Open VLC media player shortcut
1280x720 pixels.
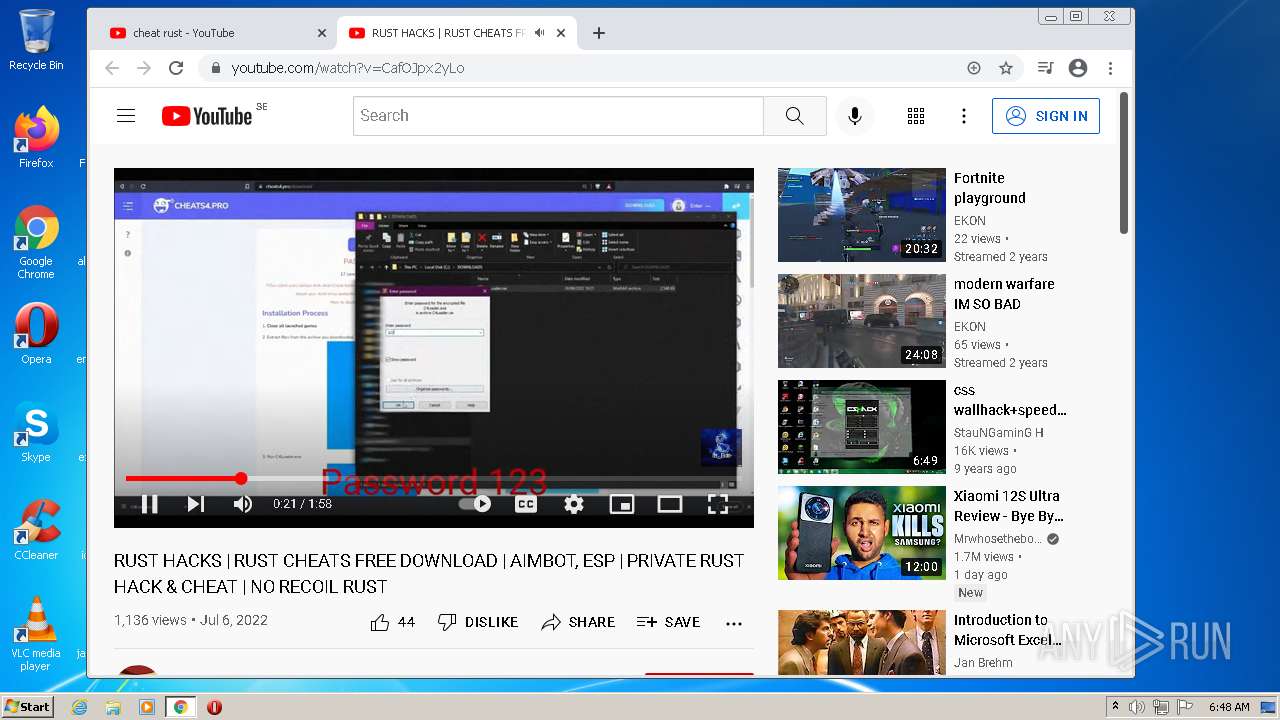(36, 634)
